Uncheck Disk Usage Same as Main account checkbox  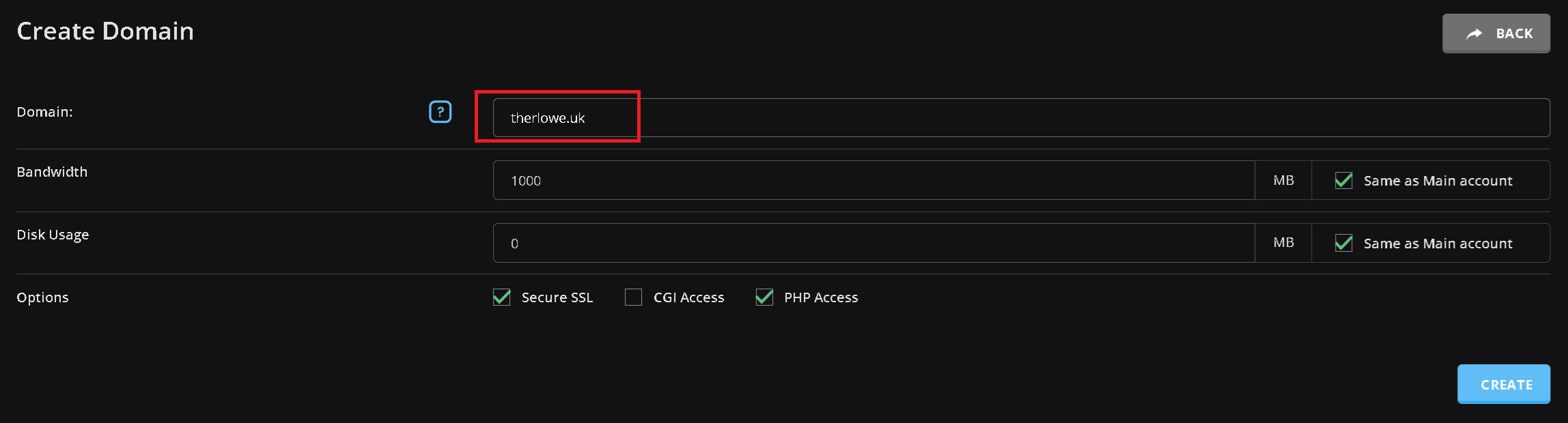(x=1343, y=244)
